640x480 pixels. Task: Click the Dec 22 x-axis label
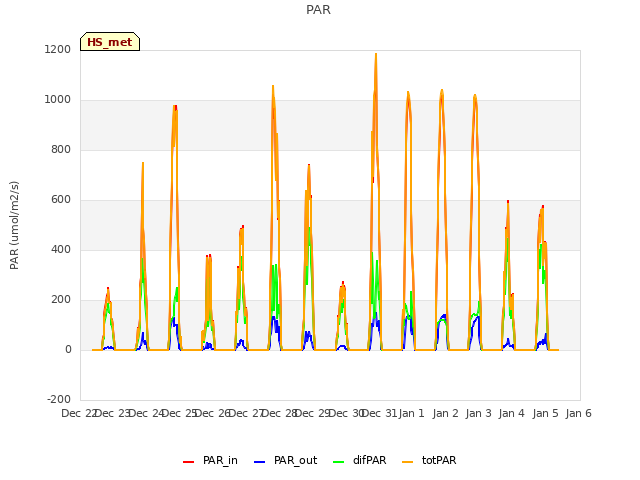pos(79,413)
